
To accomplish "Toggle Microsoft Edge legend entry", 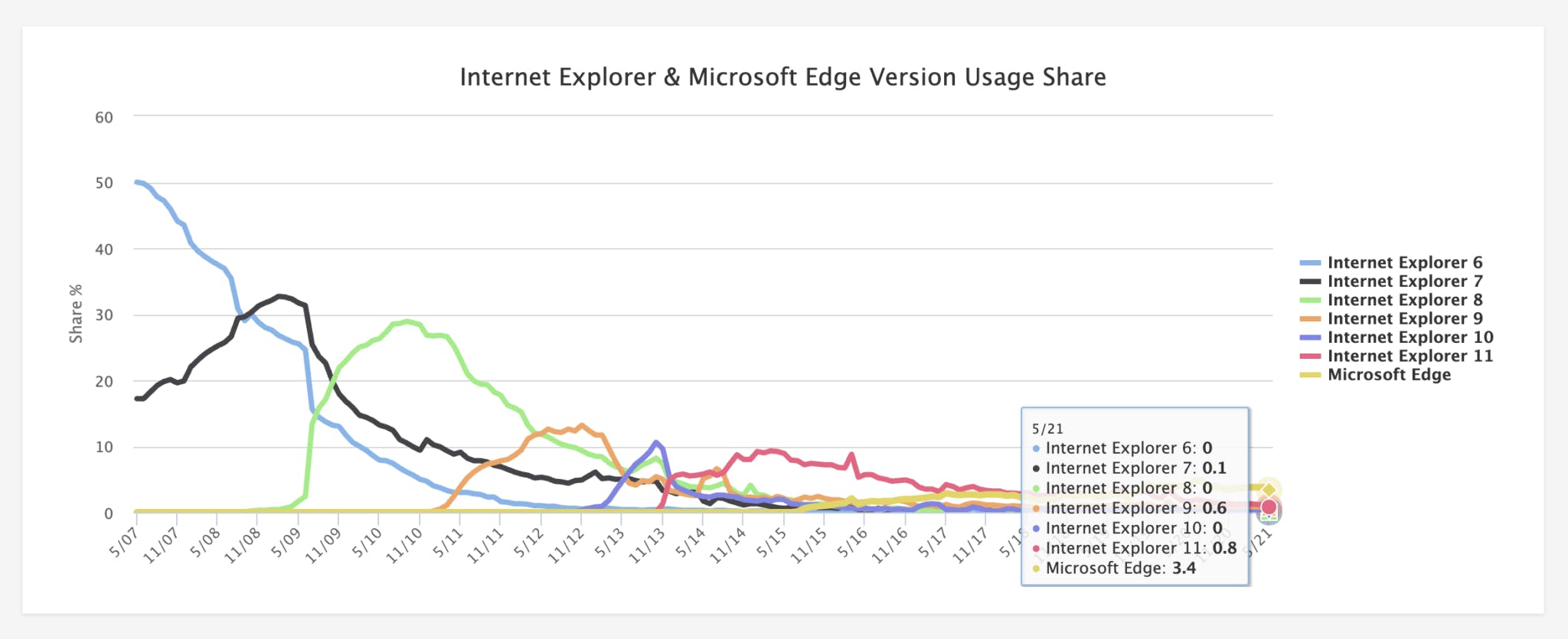I will point(1389,375).
